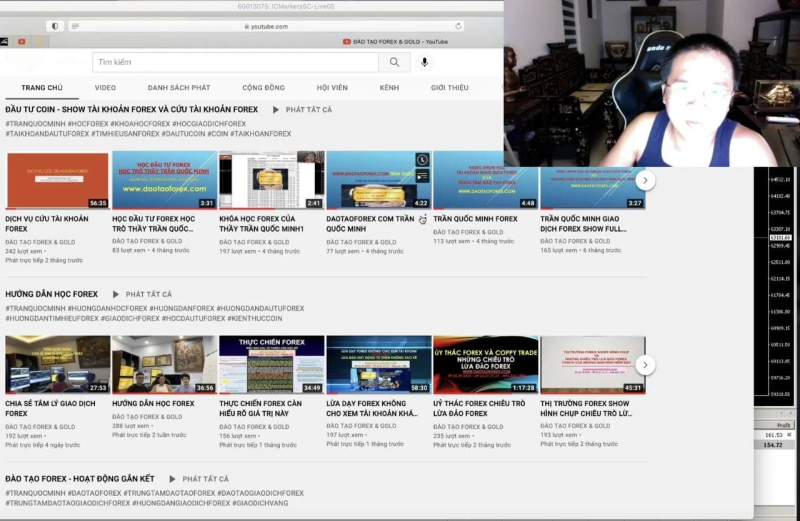Viewport: 800px width, 521px height.
Task: Click title DỊCH VỤ CỨU TÀI KHOẢN FOREX
Action: point(47,224)
